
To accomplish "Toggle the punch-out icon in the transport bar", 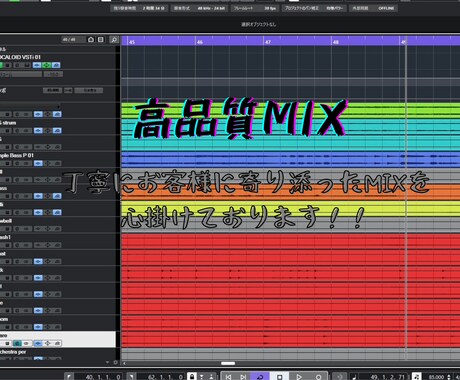I will (211, 377).
